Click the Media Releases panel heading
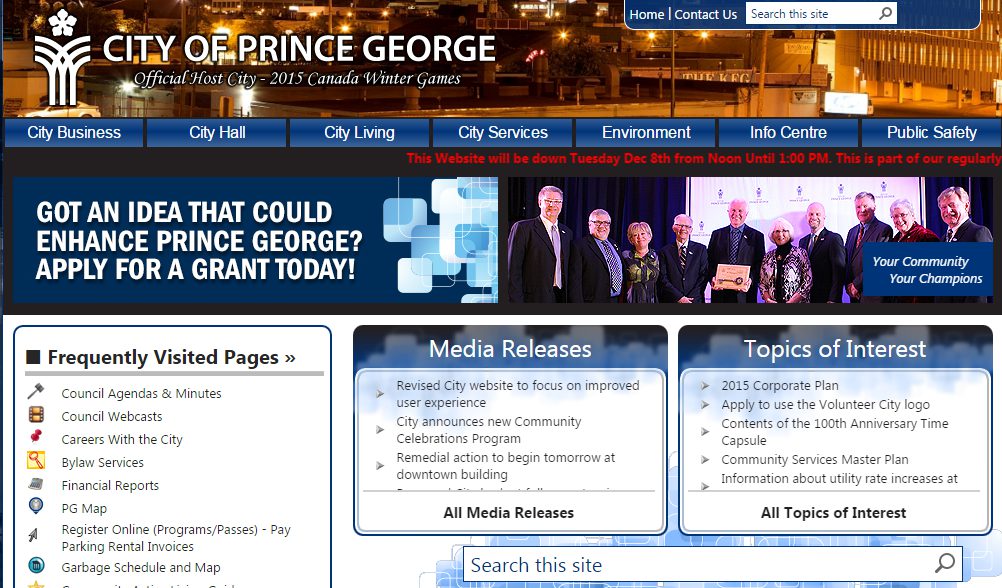Screen dimensions: 1002x588 (x=510, y=349)
